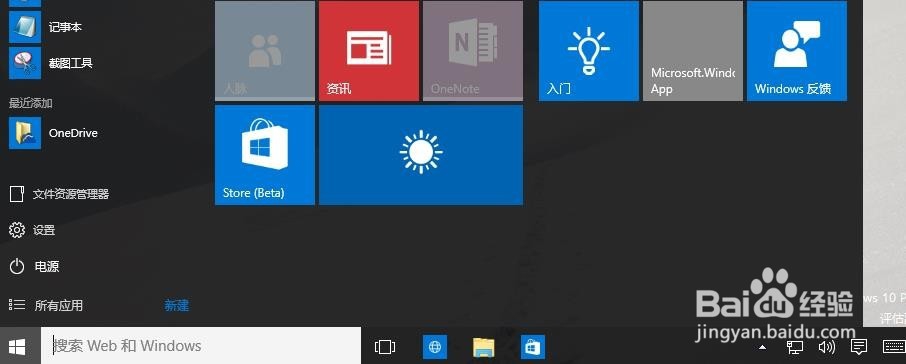The image size is (906, 364).
Task: Open the Windows Feedback (Windows 反馈) tile
Action: (x=797, y=51)
